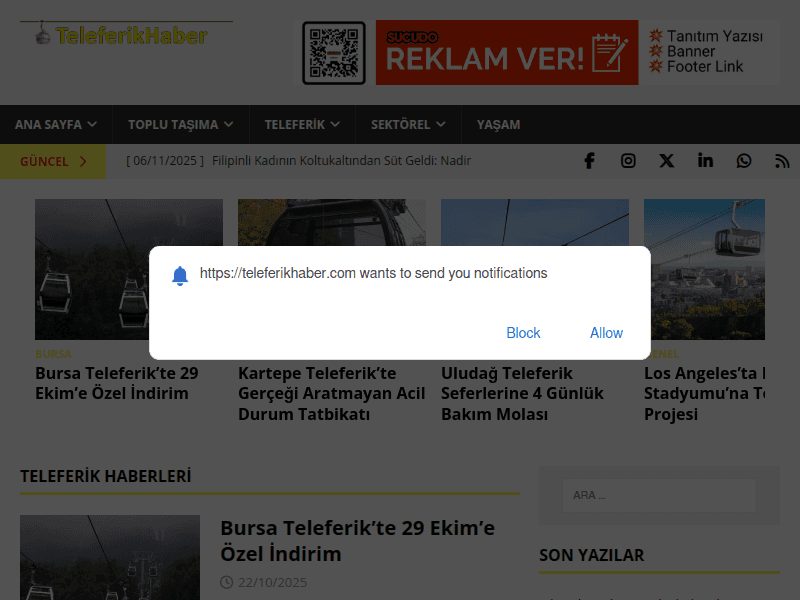Open the LinkedIn icon in the ticker bar
The image size is (800, 600).
(x=705, y=160)
